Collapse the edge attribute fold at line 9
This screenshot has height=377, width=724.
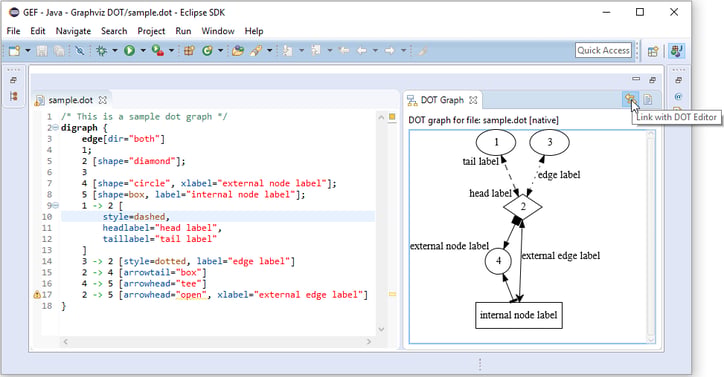point(55,206)
